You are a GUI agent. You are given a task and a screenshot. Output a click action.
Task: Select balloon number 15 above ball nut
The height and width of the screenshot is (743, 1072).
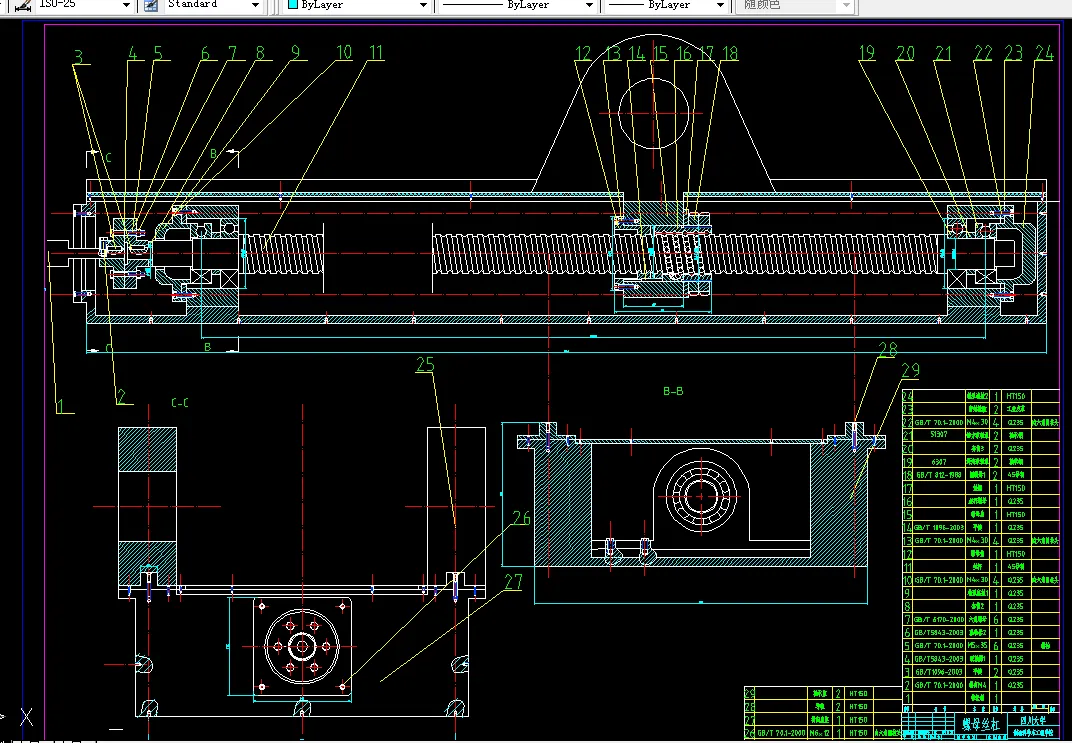tap(660, 53)
